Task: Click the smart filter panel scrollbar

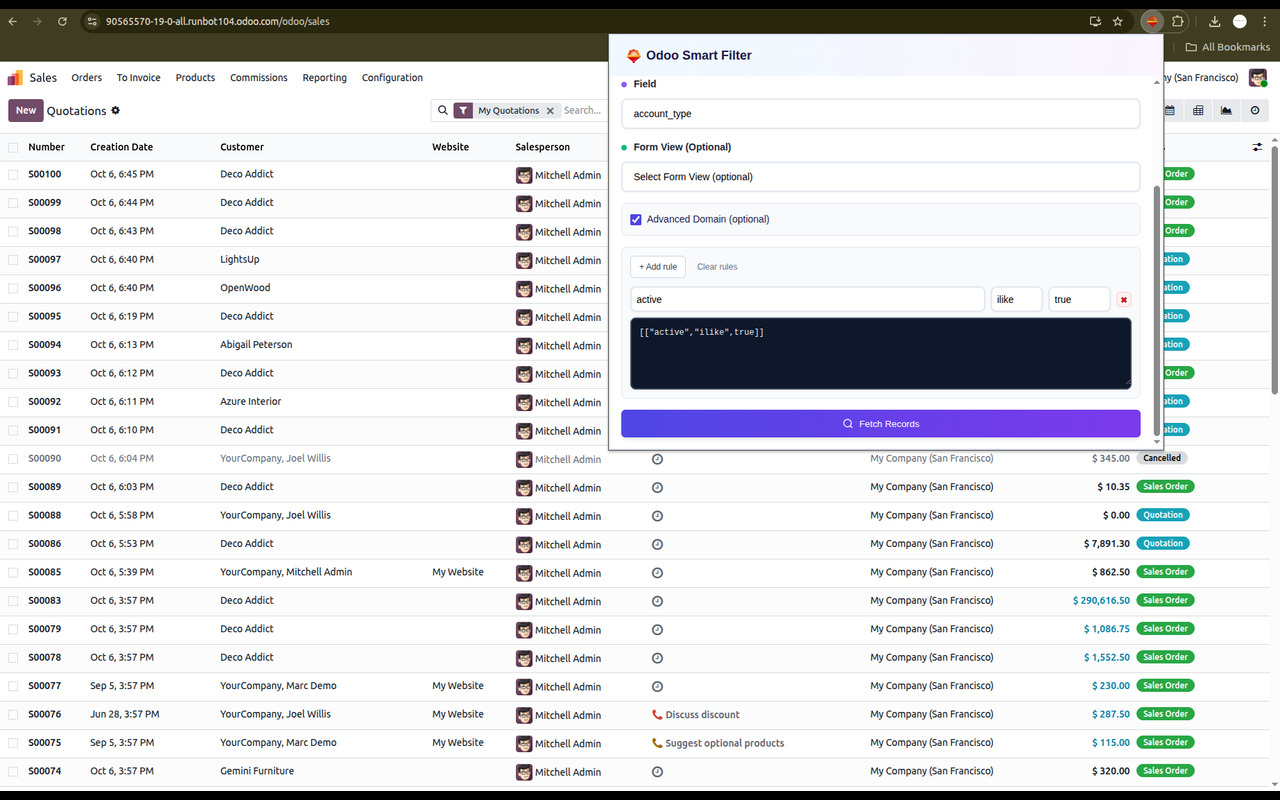Action: pos(1158,310)
